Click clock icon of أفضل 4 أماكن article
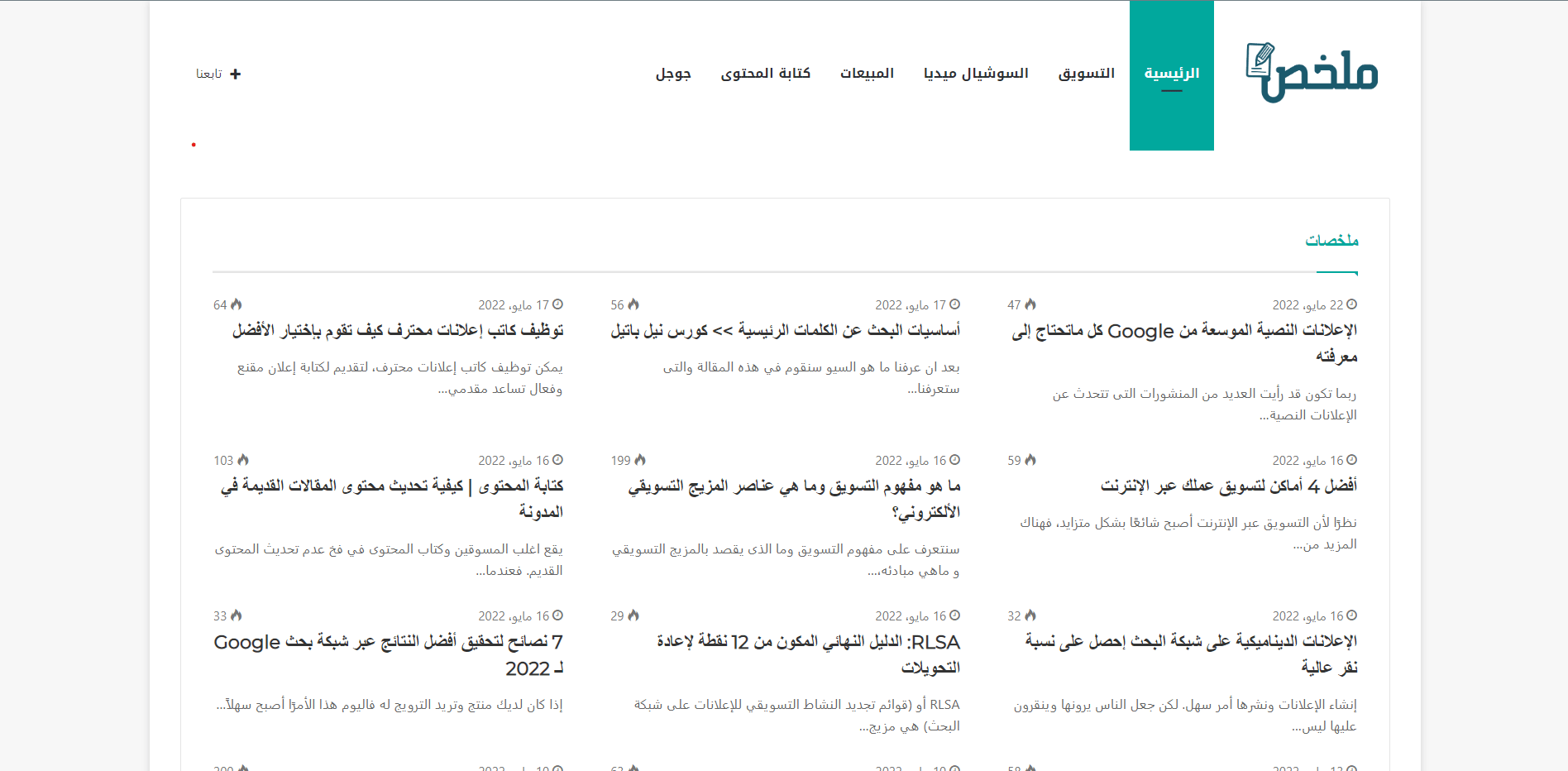 pyautogui.click(x=1352, y=460)
